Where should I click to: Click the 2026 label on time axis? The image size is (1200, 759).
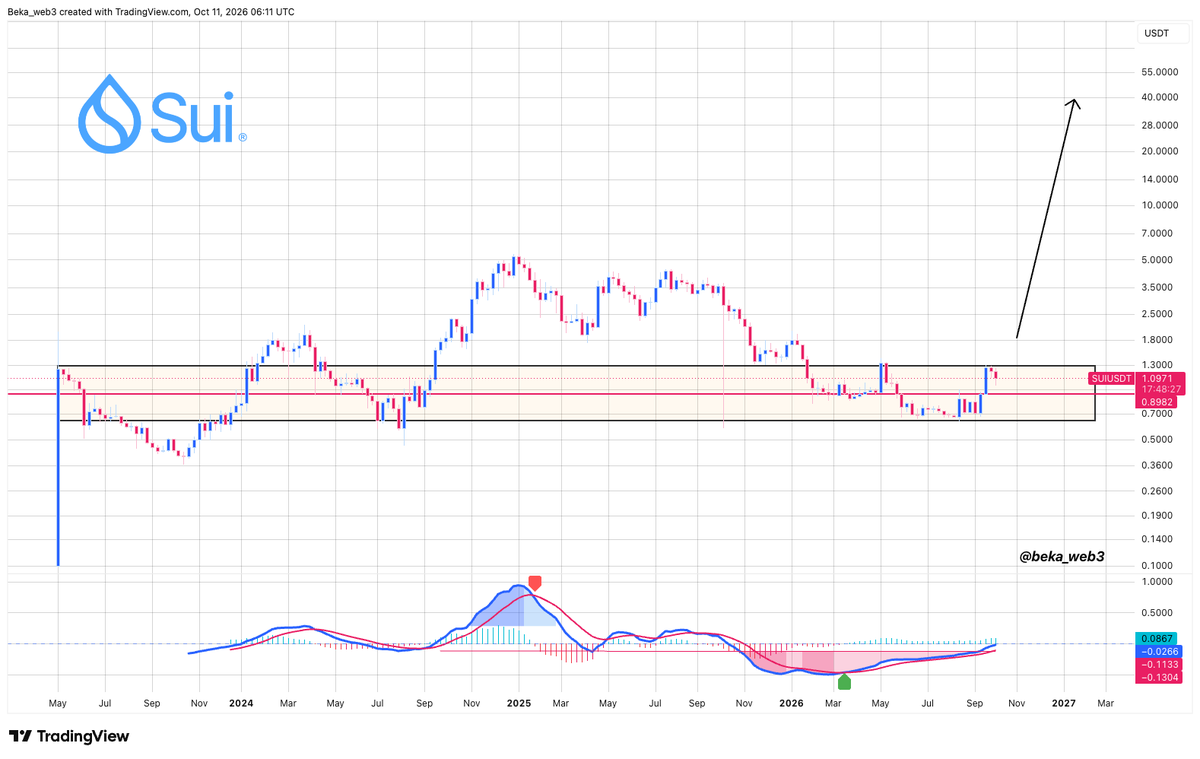tap(791, 703)
